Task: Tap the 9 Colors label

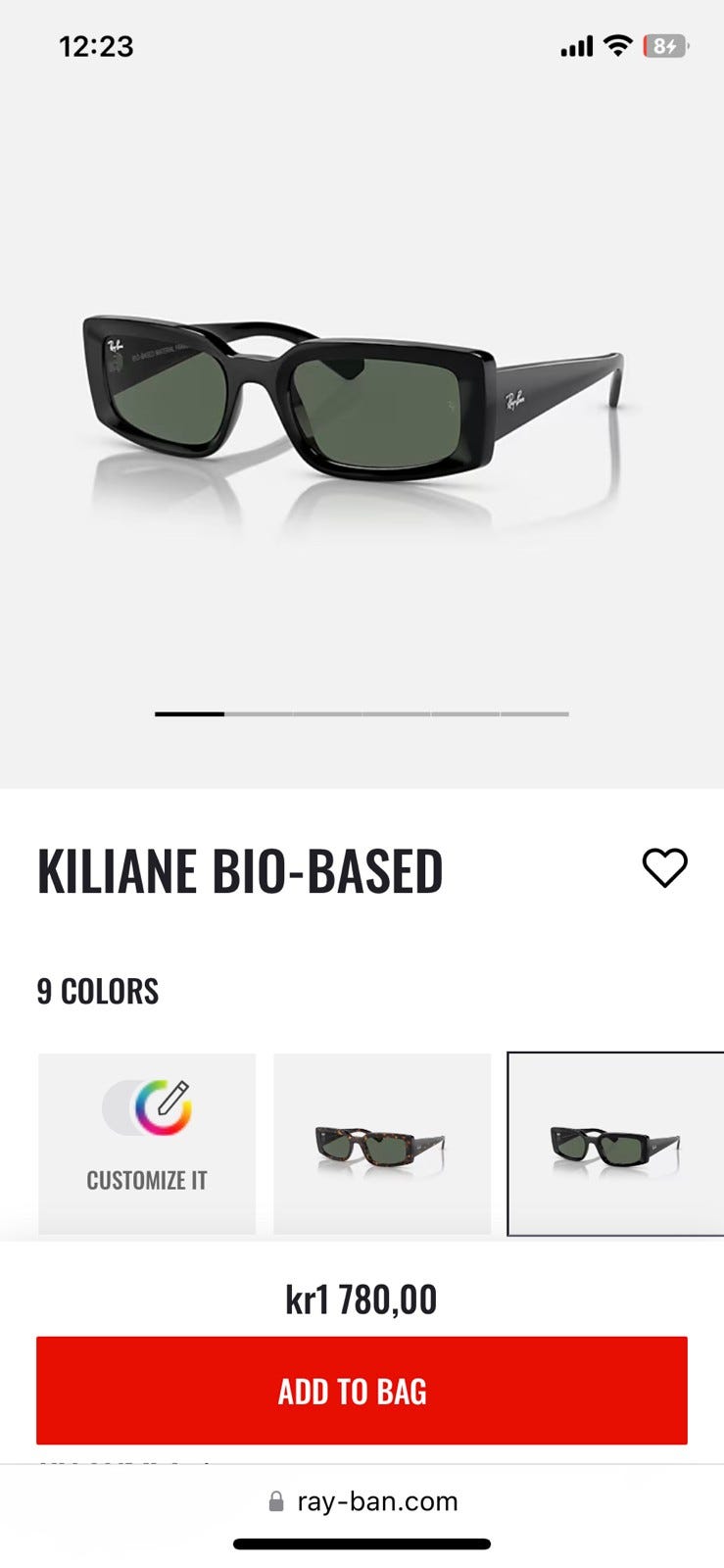Action: tap(98, 991)
